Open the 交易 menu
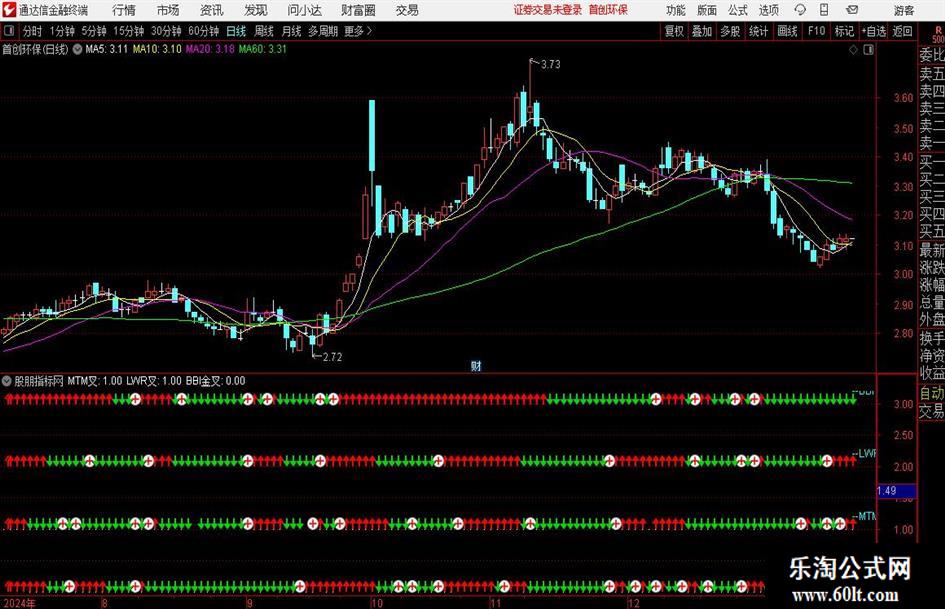 (407, 10)
